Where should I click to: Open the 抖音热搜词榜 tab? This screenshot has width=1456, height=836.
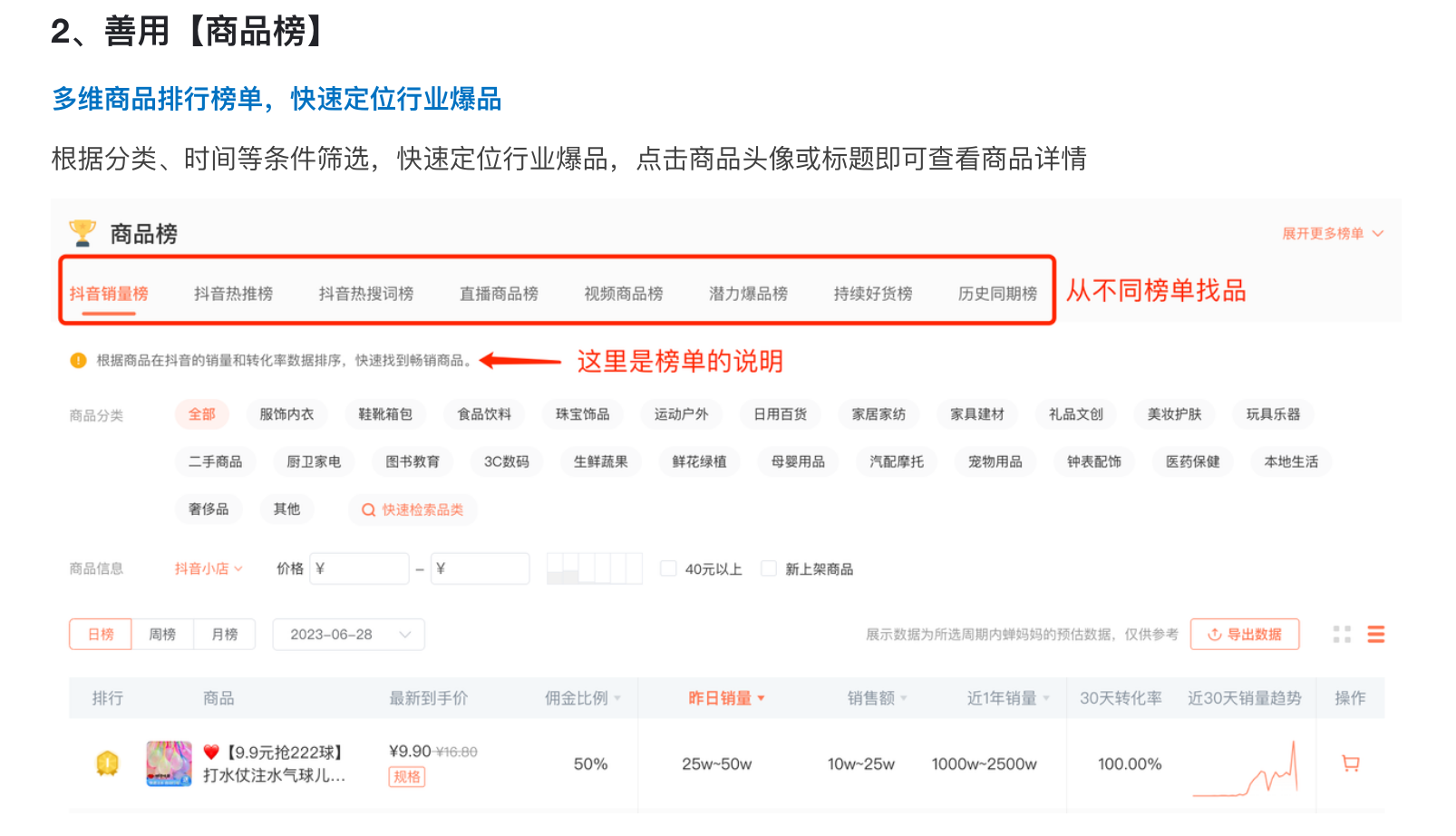click(366, 294)
